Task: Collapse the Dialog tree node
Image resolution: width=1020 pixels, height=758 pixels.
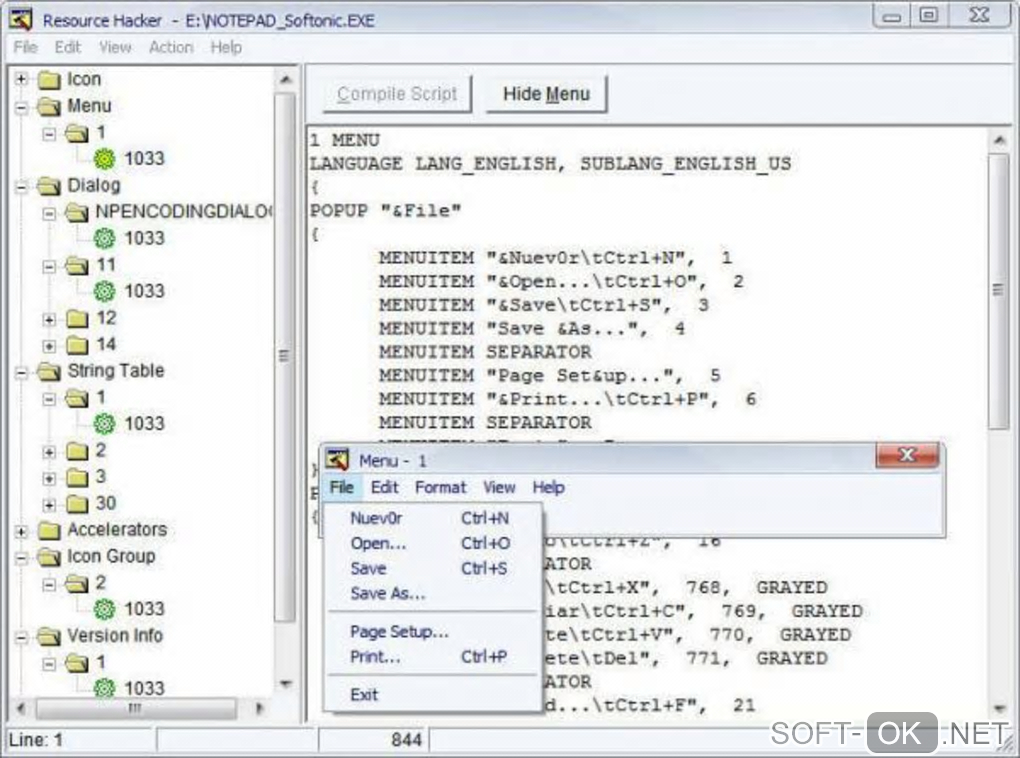Action: [x=21, y=187]
